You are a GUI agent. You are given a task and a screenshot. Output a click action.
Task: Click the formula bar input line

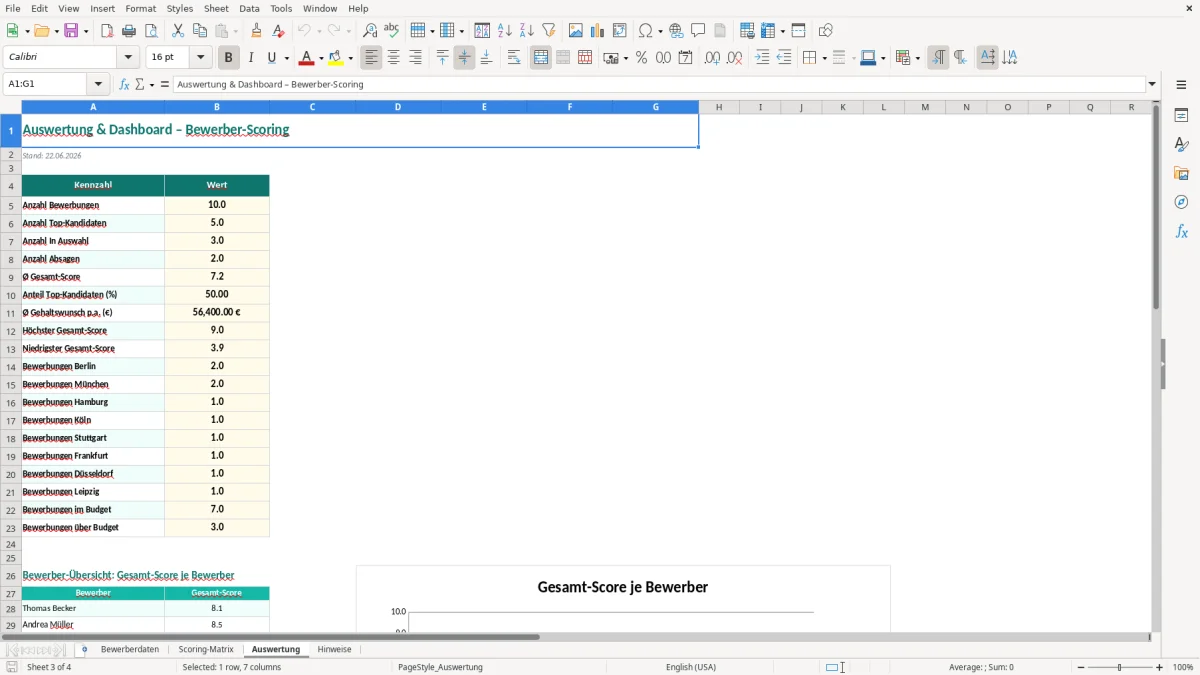click(x=660, y=85)
